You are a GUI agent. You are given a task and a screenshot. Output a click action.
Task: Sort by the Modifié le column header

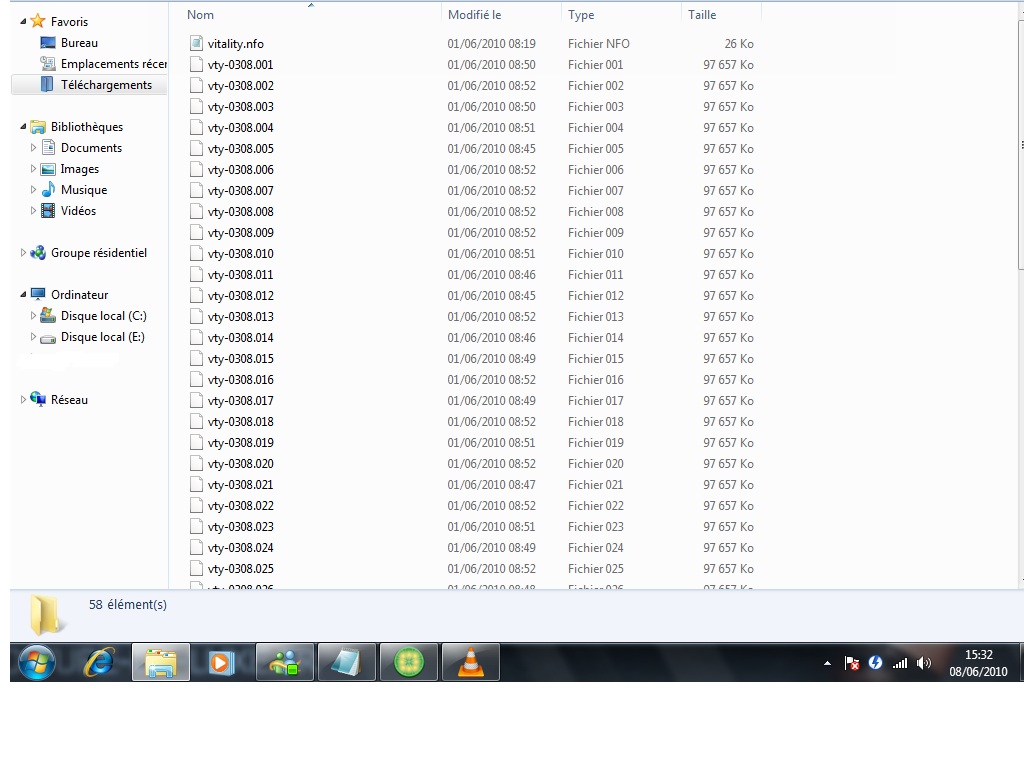pos(474,15)
